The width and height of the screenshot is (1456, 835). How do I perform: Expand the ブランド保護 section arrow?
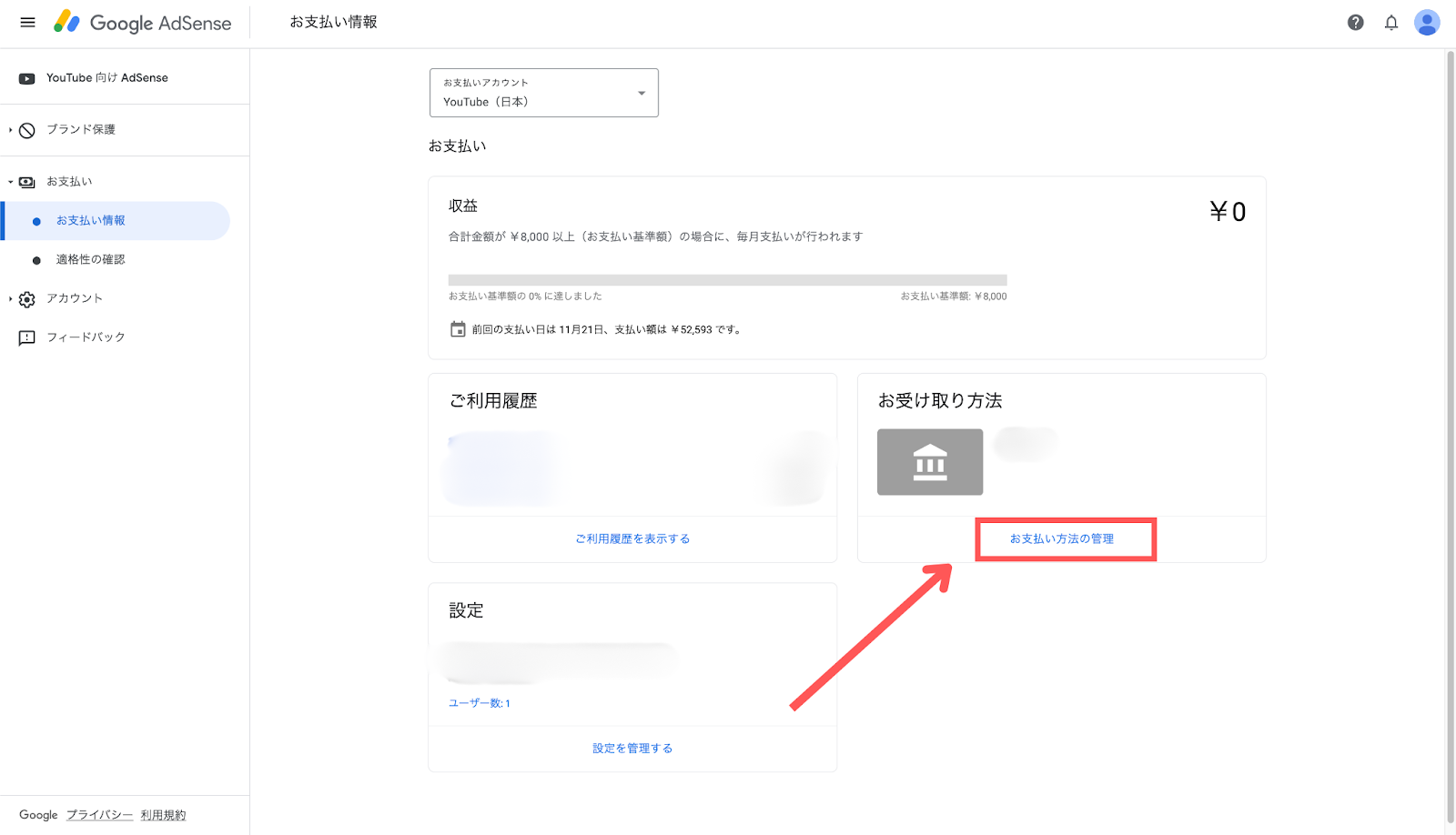tap(11, 130)
